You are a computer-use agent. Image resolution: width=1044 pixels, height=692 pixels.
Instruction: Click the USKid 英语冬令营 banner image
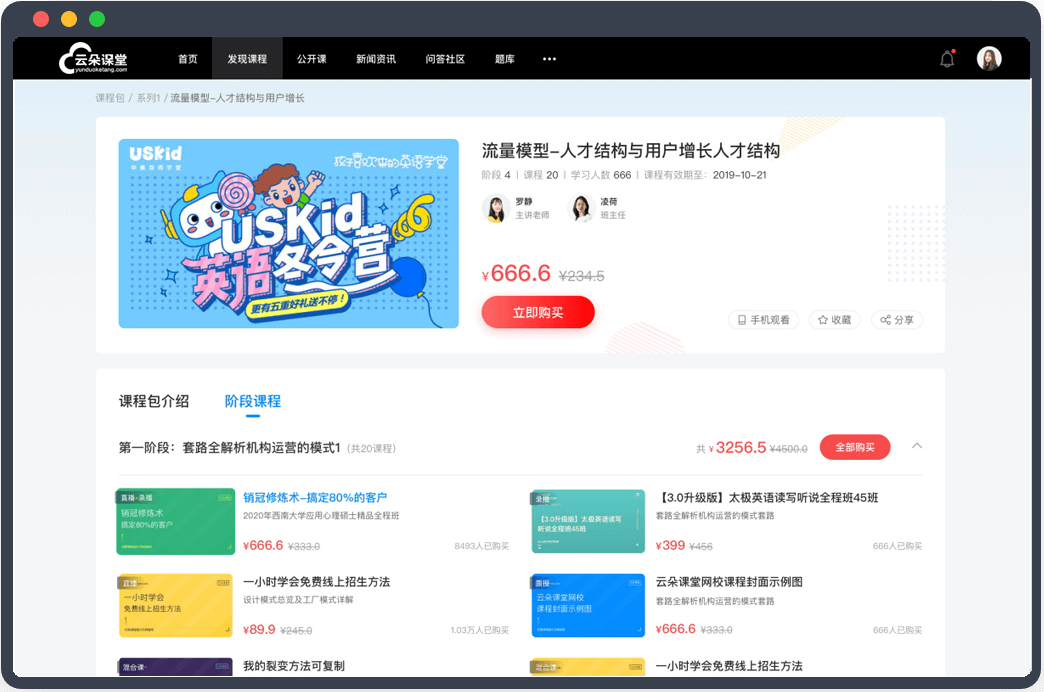pyautogui.click(x=288, y=233)
